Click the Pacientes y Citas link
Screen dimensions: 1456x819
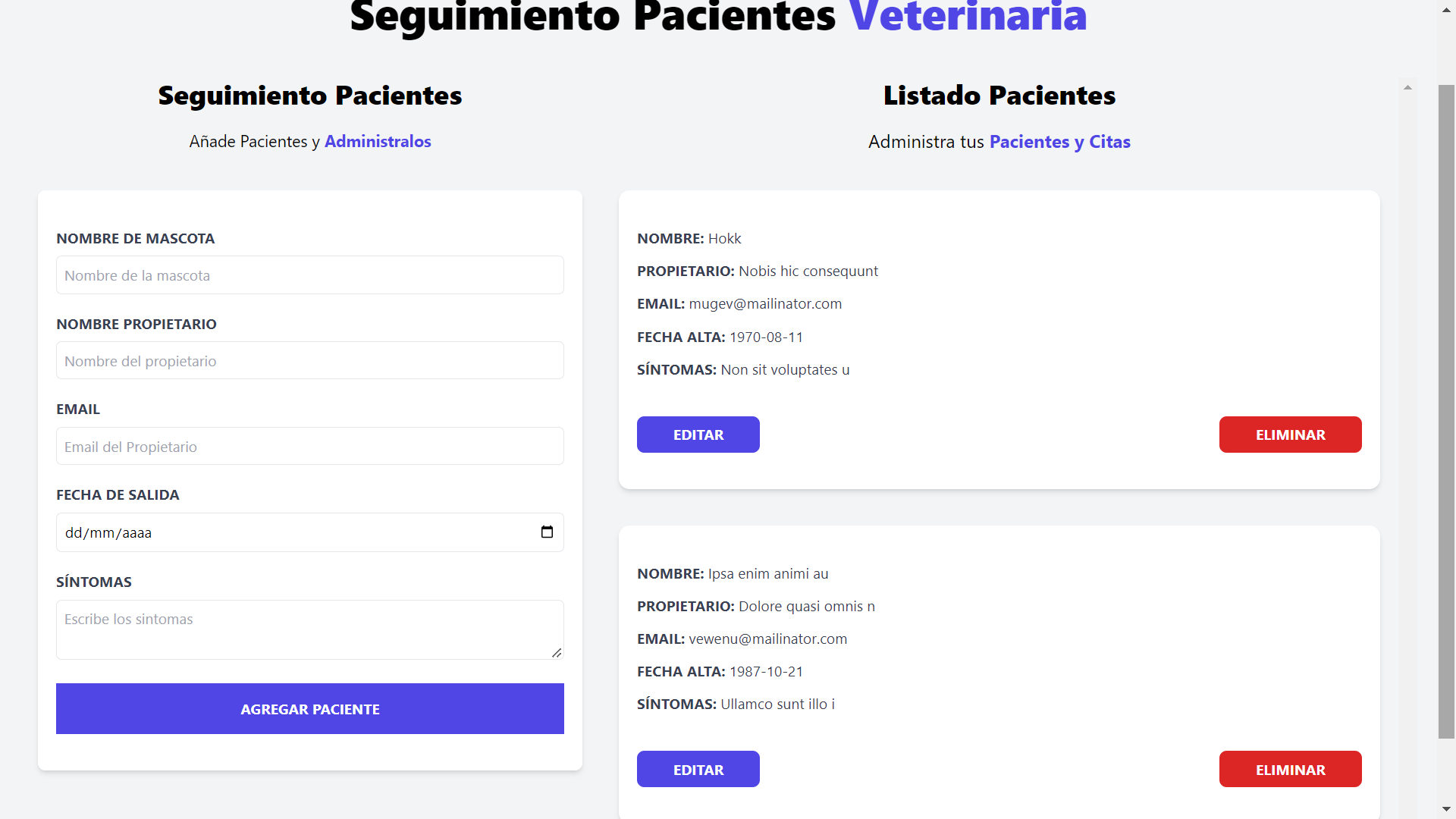[x=1059, y=141]
